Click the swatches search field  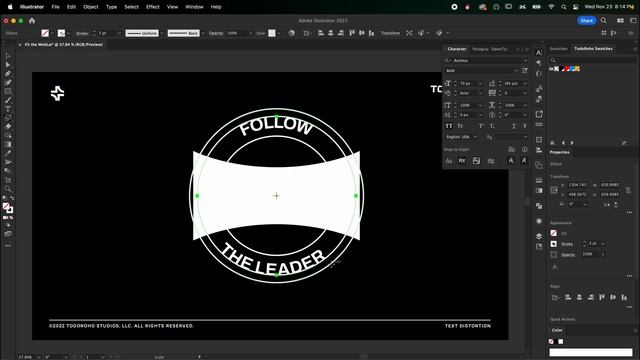pos(593,60)
